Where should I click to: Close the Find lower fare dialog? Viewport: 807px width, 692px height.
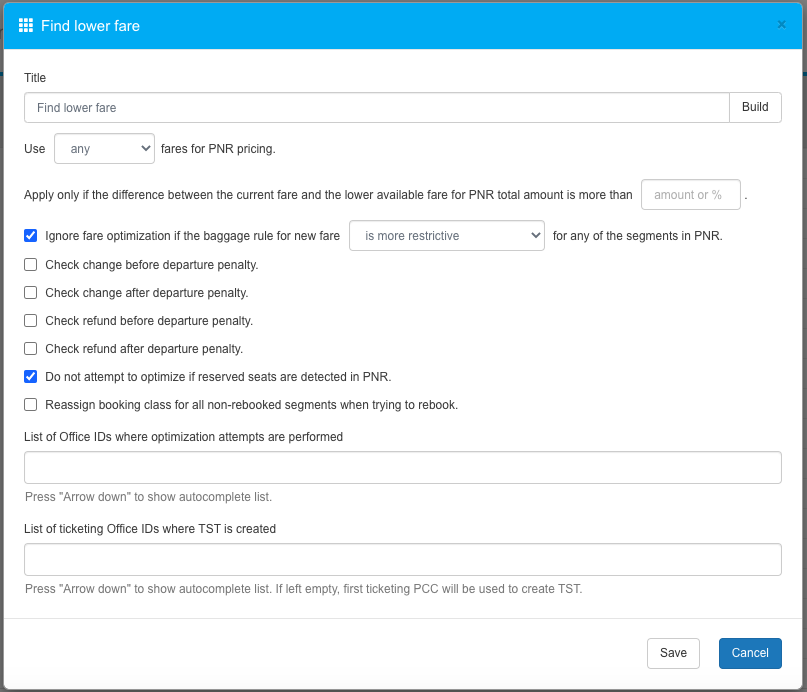pos(781,25)
